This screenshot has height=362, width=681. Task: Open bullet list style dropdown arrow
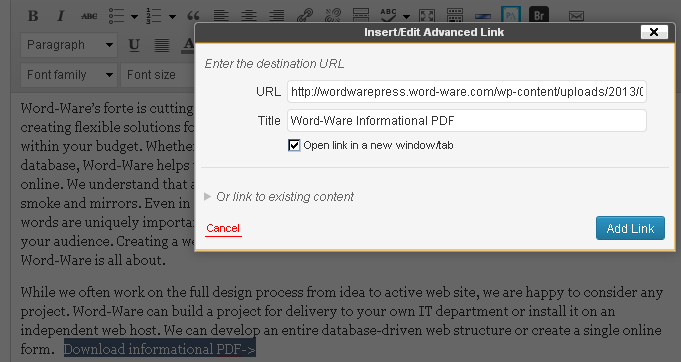pyautogui.click(x=134, y=16)
